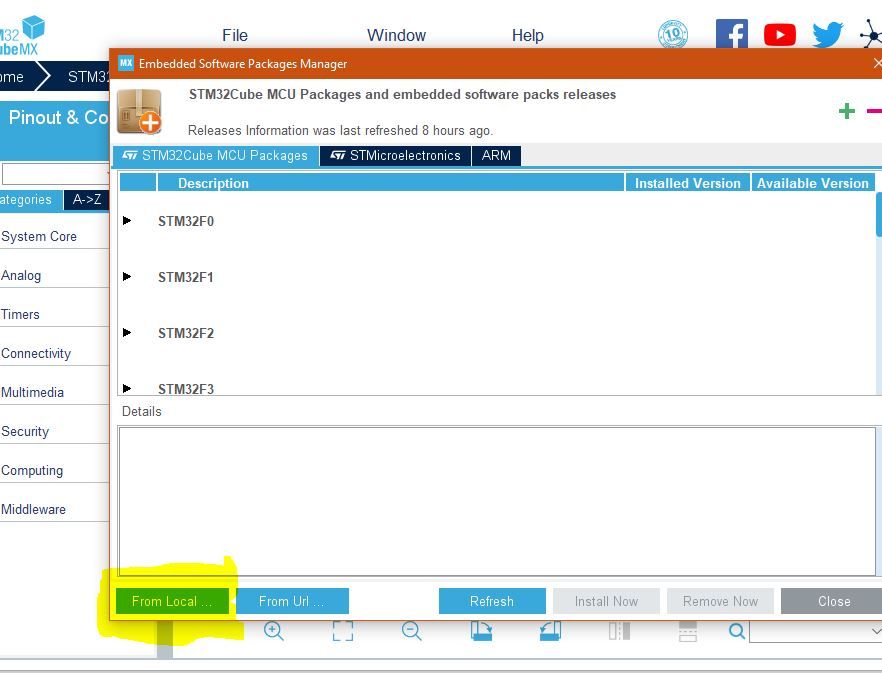Click the green plus expand-all icon
The height and width of the screenshot is (673, 882).
coord(847,111)
